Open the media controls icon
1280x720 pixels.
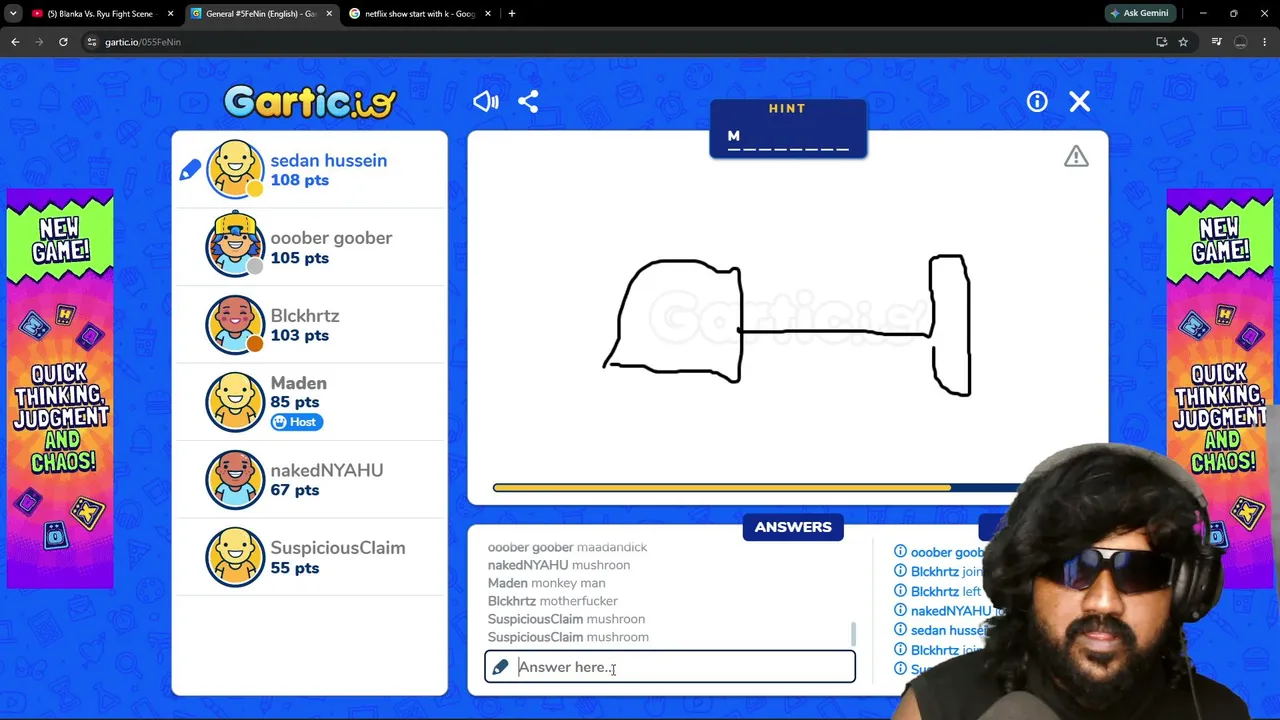1216,42
